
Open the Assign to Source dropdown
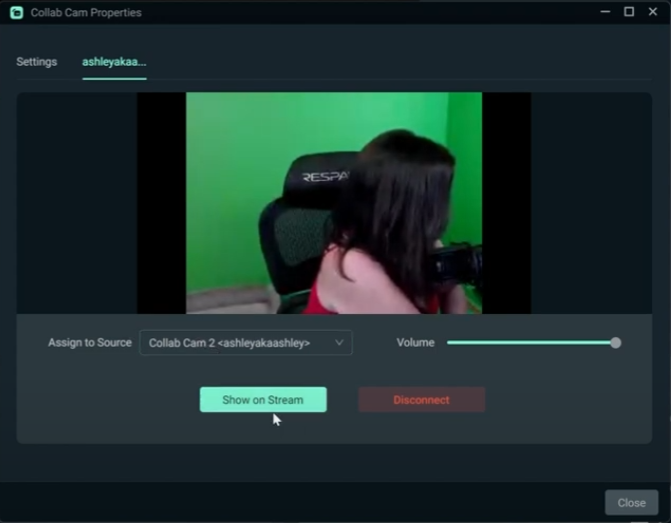(x=246, y=343)
